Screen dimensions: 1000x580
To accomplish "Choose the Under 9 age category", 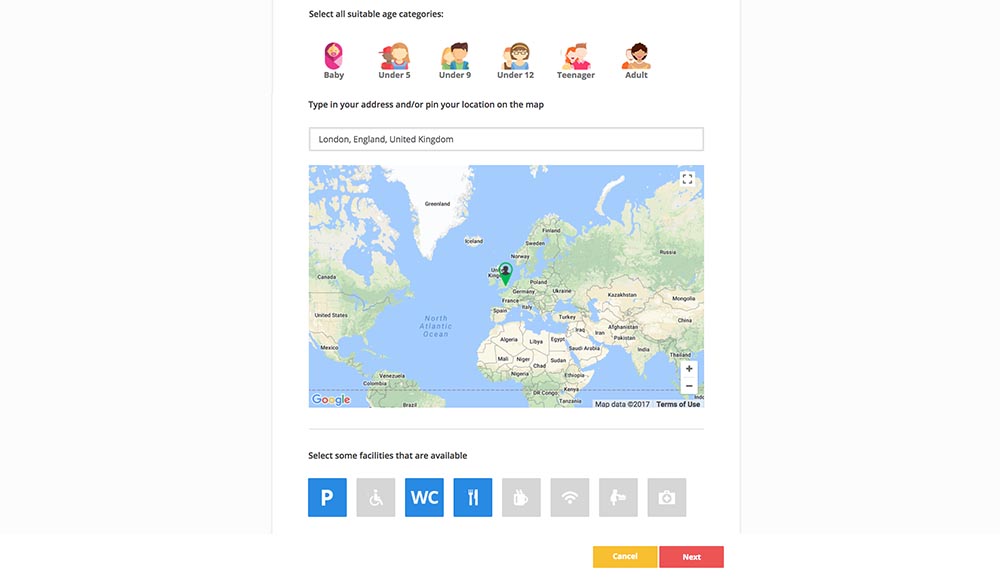I will (x=455, y=61).
